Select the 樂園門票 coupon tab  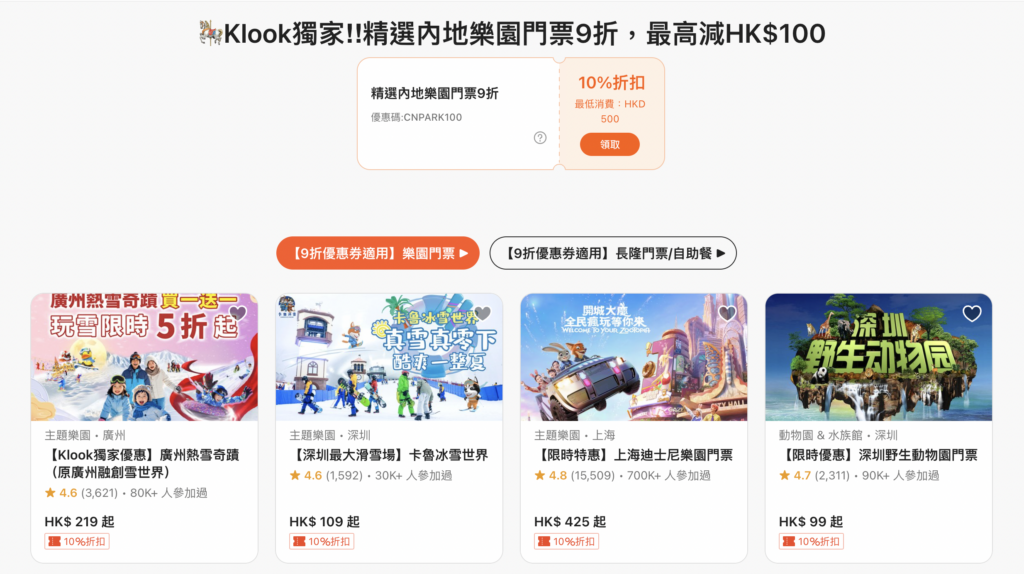pos(377,253)
